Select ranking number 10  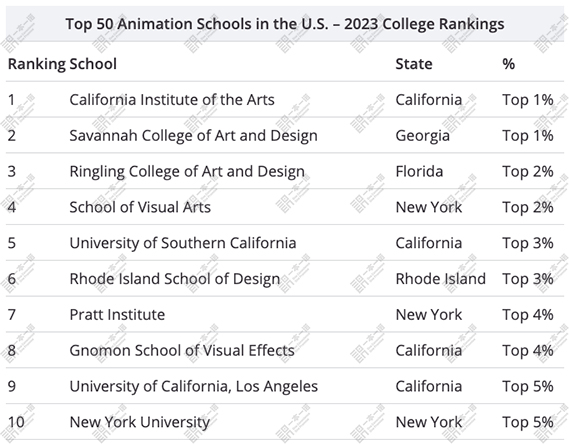coord(16,422)
